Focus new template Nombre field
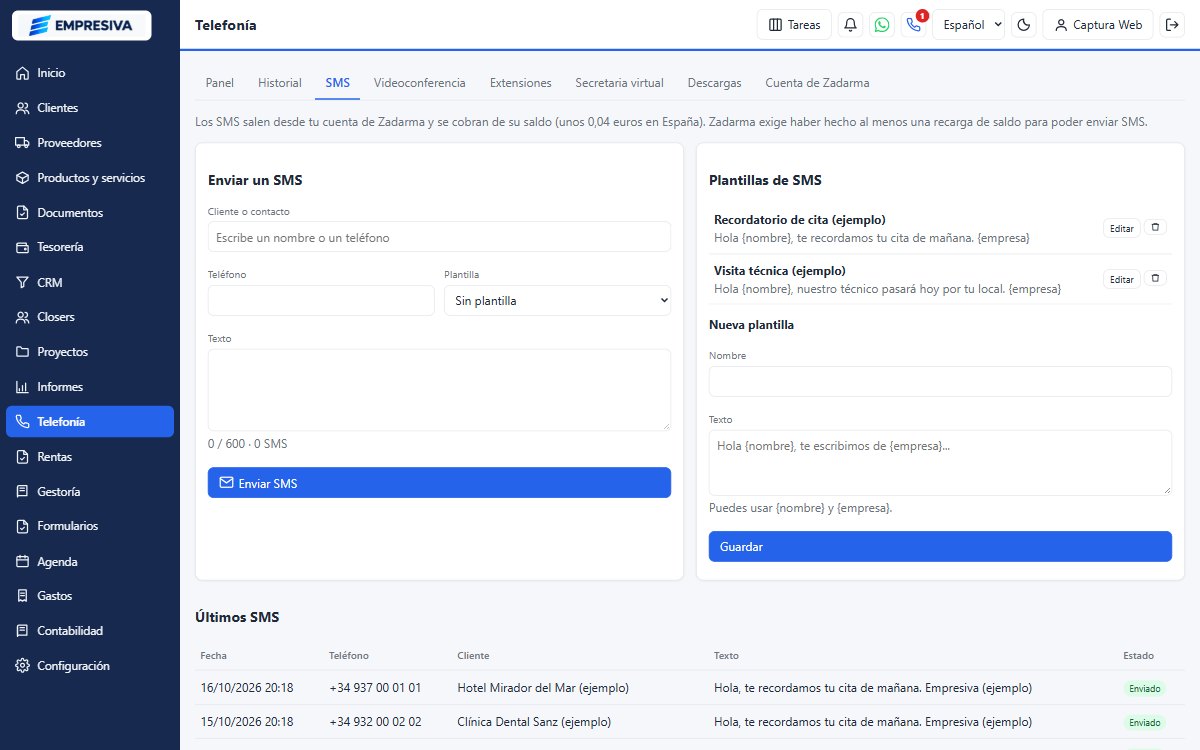Screen dimensions: 1200x750 [940, 381]
